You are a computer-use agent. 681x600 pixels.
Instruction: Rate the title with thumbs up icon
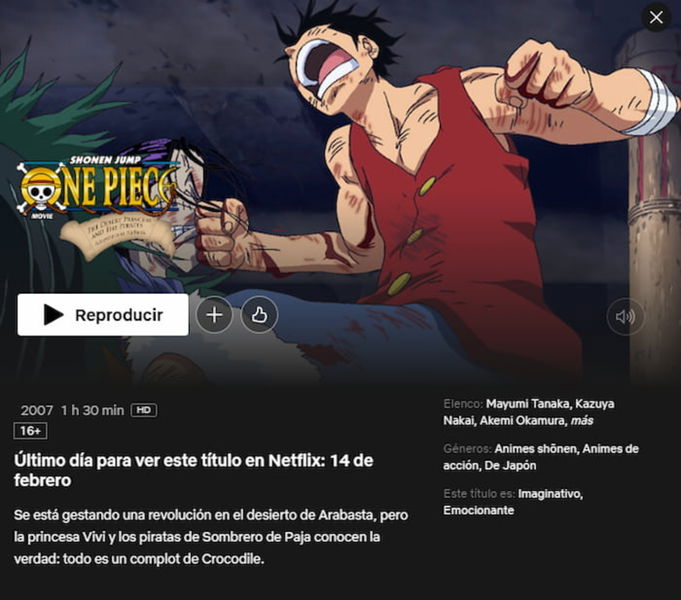259,315
